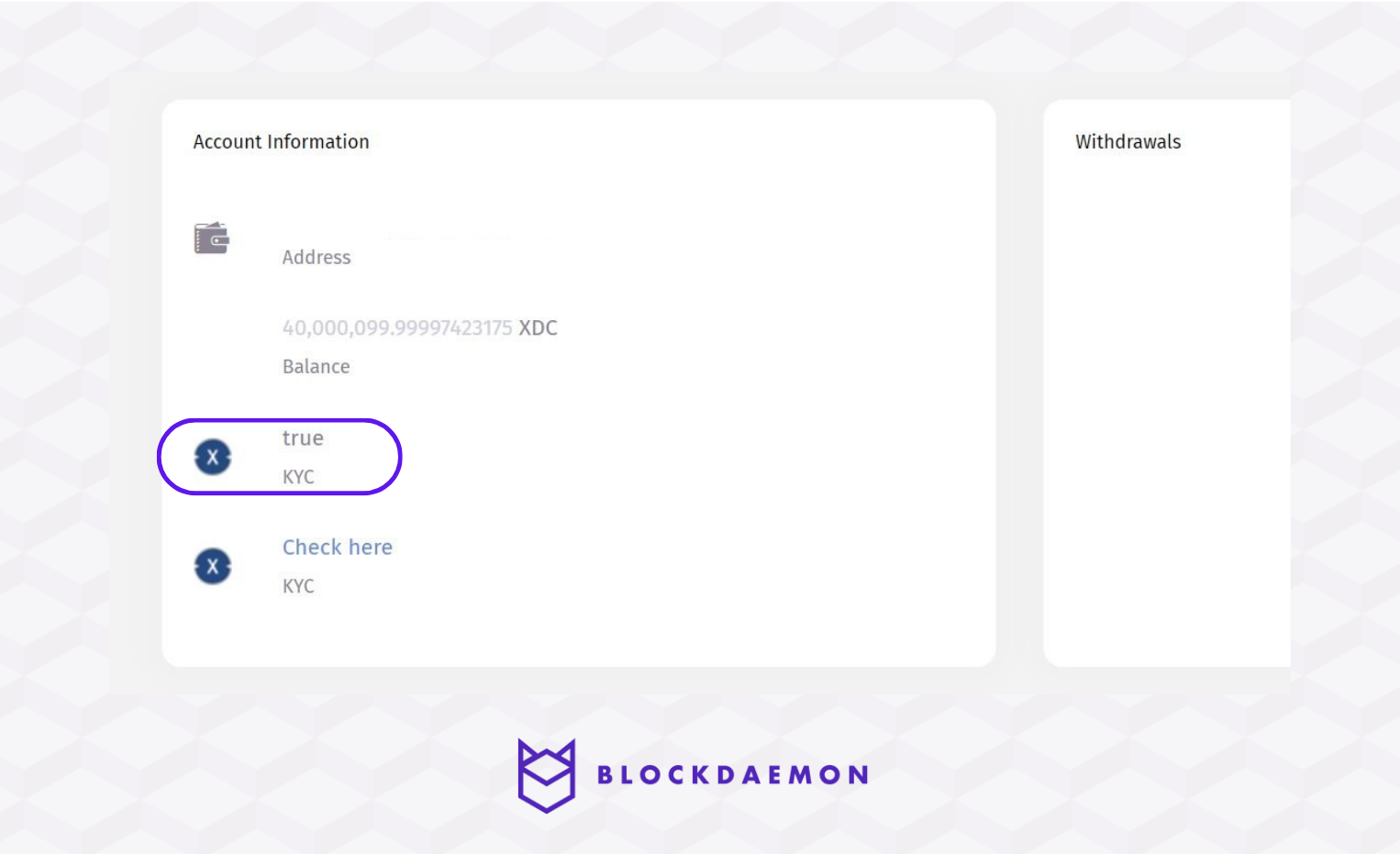The image size is (1400, 854).
Task: Click the Address label
Action: (316, 258)
